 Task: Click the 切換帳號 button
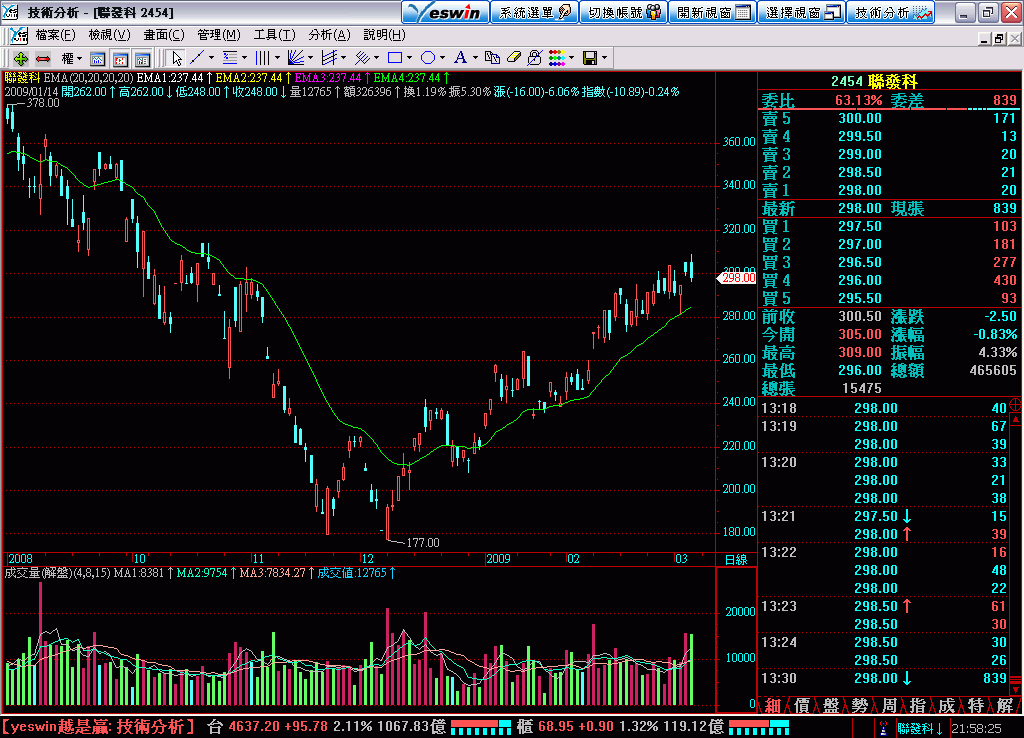624,12
